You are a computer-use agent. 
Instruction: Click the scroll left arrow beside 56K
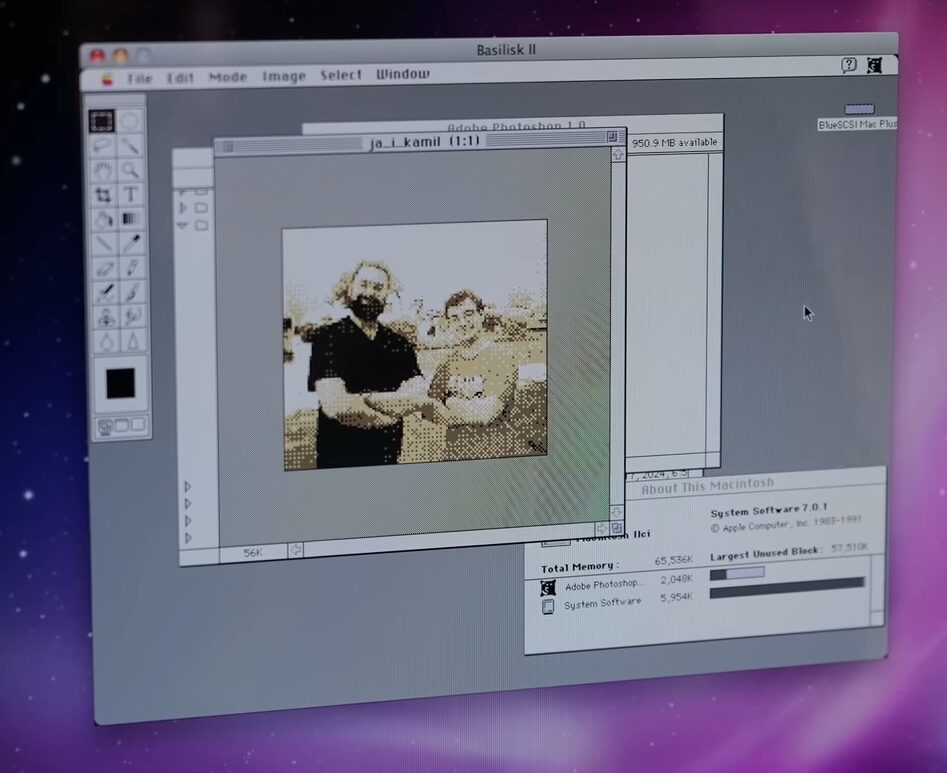pyautogui.click(x=295, y=550)
